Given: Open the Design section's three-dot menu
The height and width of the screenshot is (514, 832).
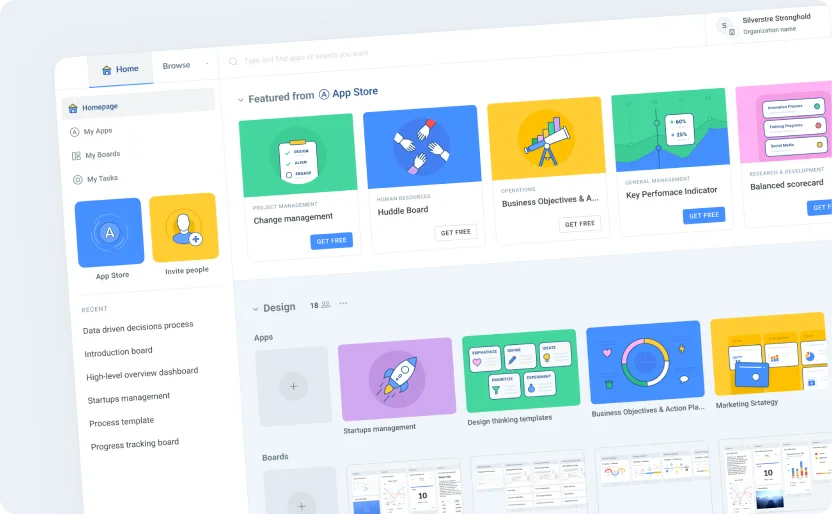Looking at the screenshot, I should click(x=343, y=303).
